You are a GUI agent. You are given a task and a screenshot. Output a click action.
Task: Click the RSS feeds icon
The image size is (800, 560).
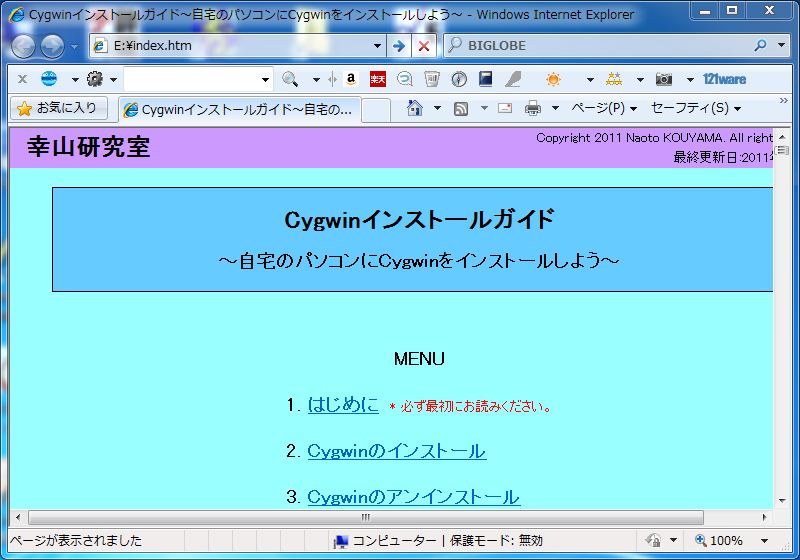pyautogui.click(x=461, y=108)
